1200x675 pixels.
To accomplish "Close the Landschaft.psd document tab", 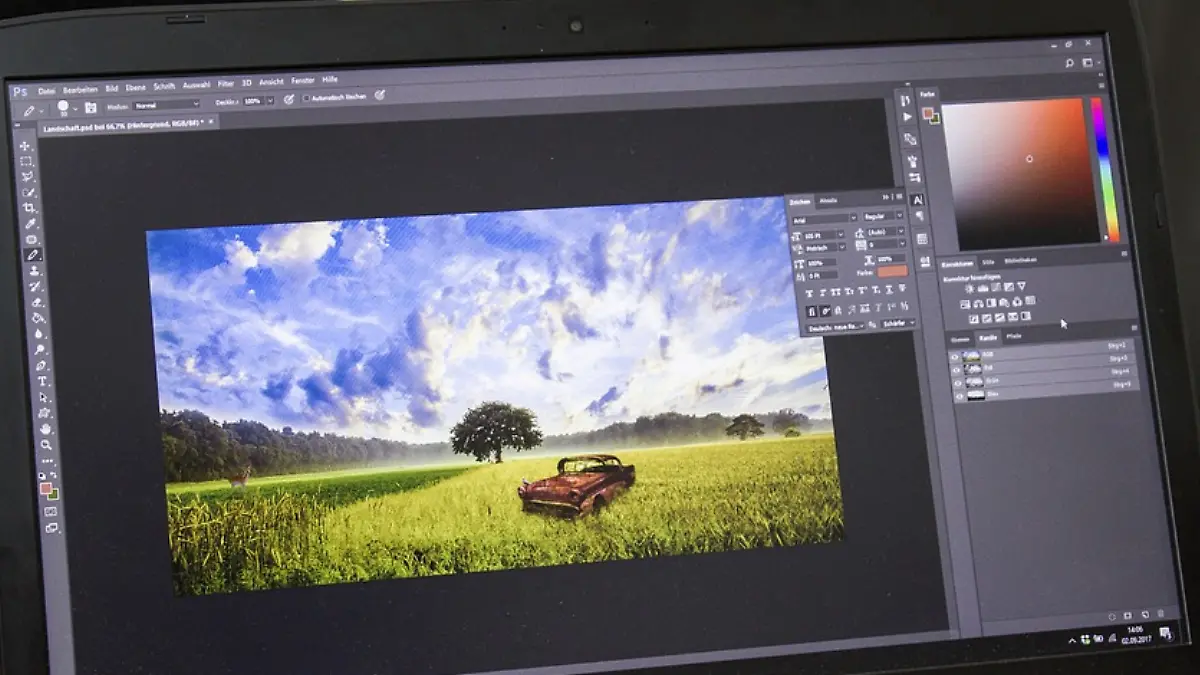I will coord(211,122).
